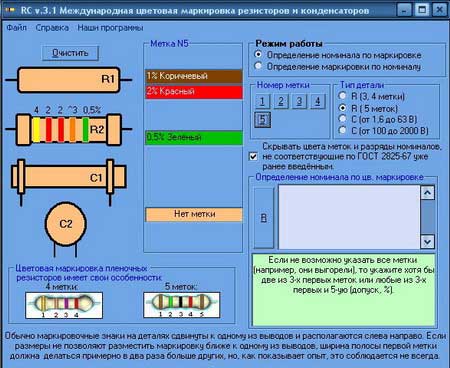This screenshot has width=450, height=368.
Task: Click the Очистить button
Action: [70, 53]
